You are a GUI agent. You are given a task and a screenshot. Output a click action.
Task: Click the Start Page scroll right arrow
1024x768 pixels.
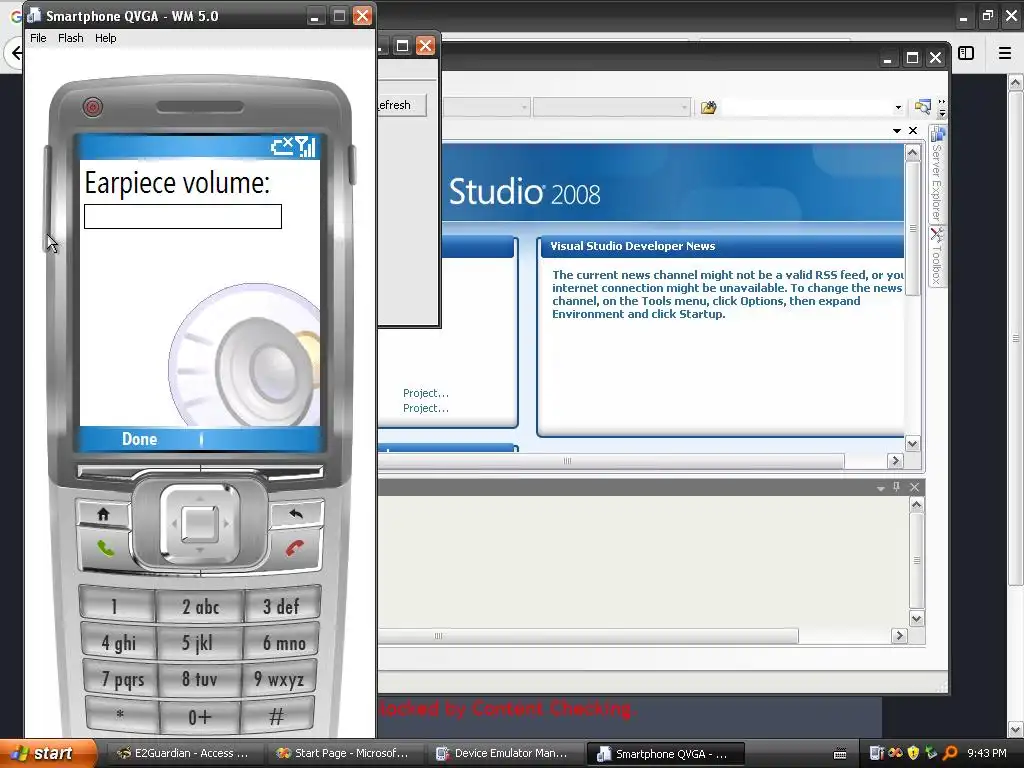(895, 460)
